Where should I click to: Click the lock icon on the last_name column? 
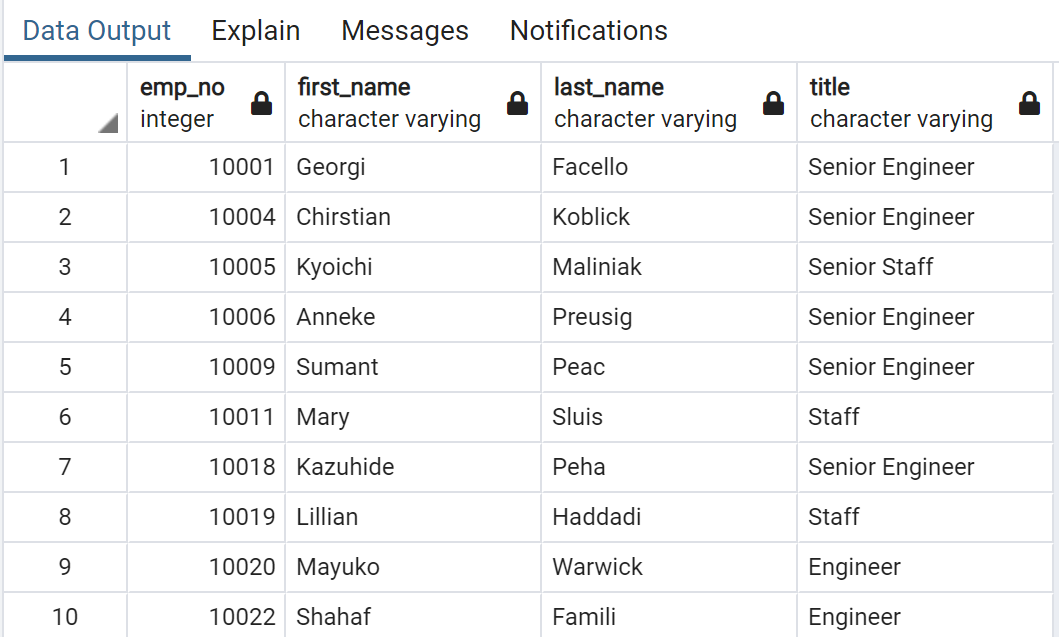pyautogui.click(x=772, y=102)
